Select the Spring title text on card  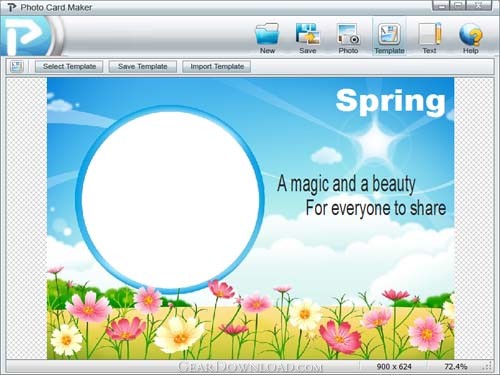[x=390, y=102]
